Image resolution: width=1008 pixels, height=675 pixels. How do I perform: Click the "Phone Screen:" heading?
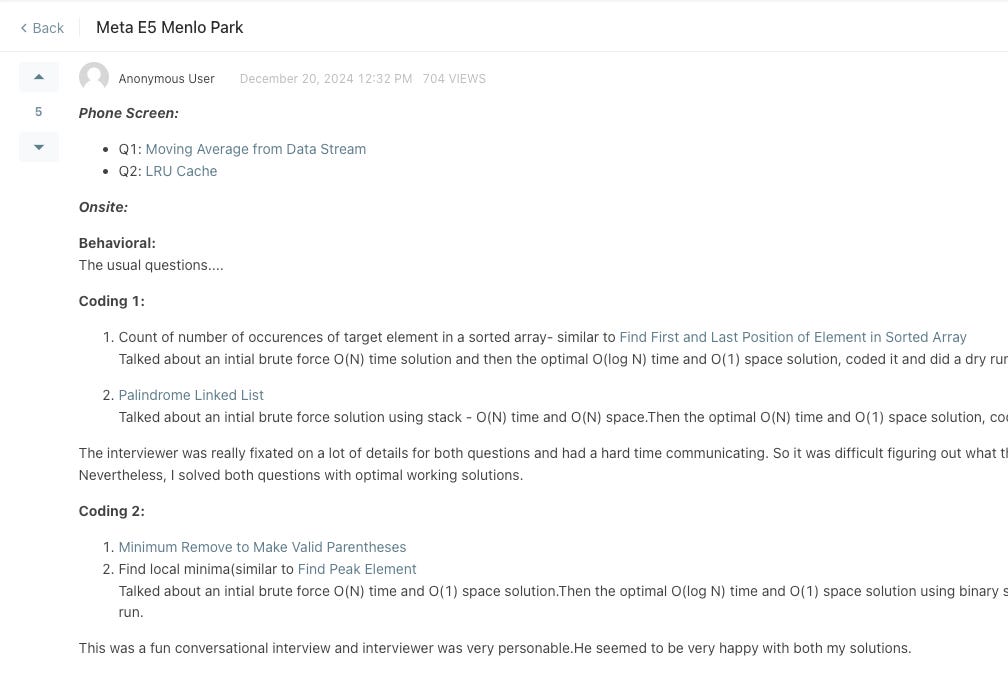pyautogui.click(x=128, y=113)
